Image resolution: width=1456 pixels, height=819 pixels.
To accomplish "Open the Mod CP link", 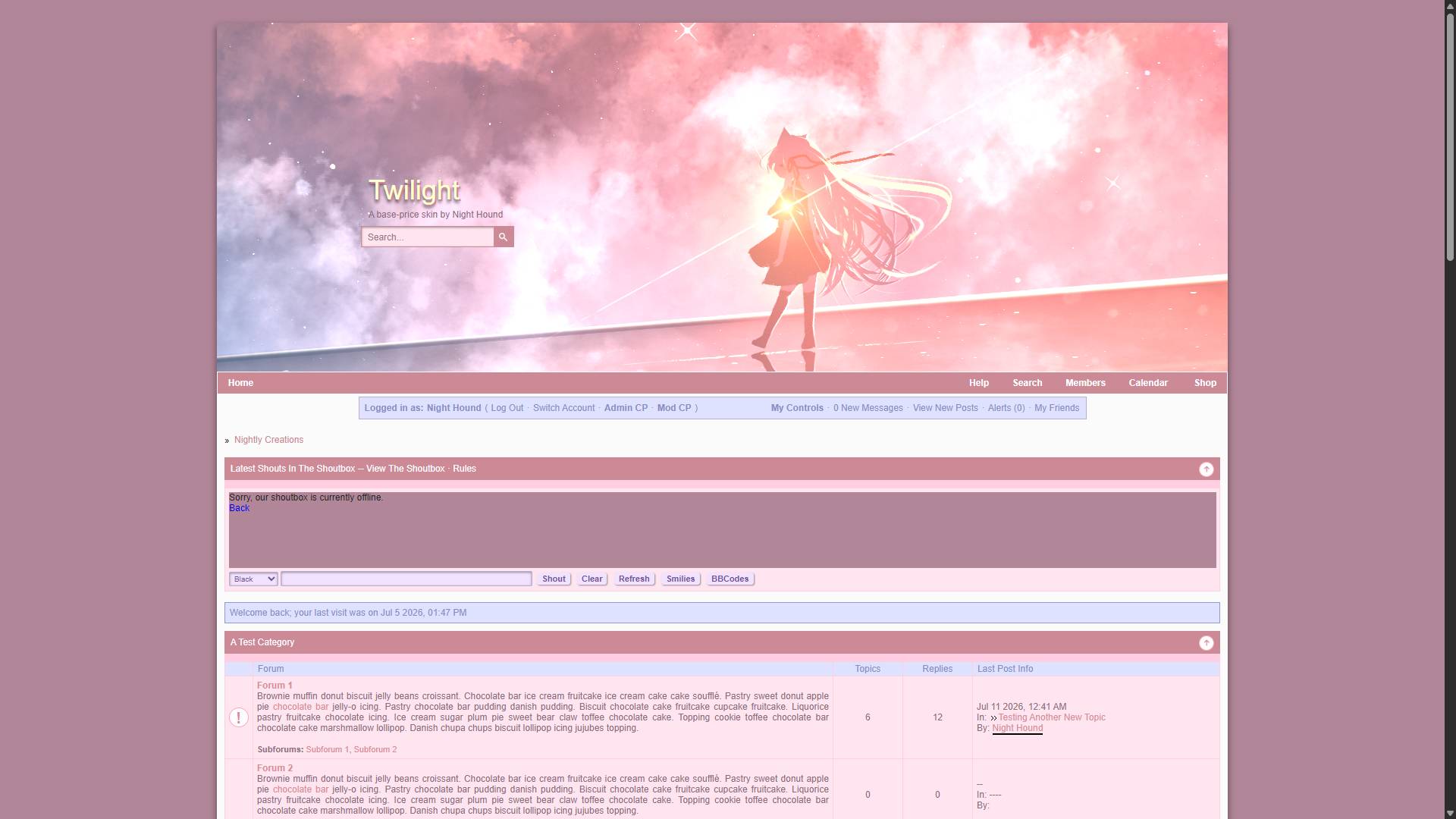I will tap(674, 408).
